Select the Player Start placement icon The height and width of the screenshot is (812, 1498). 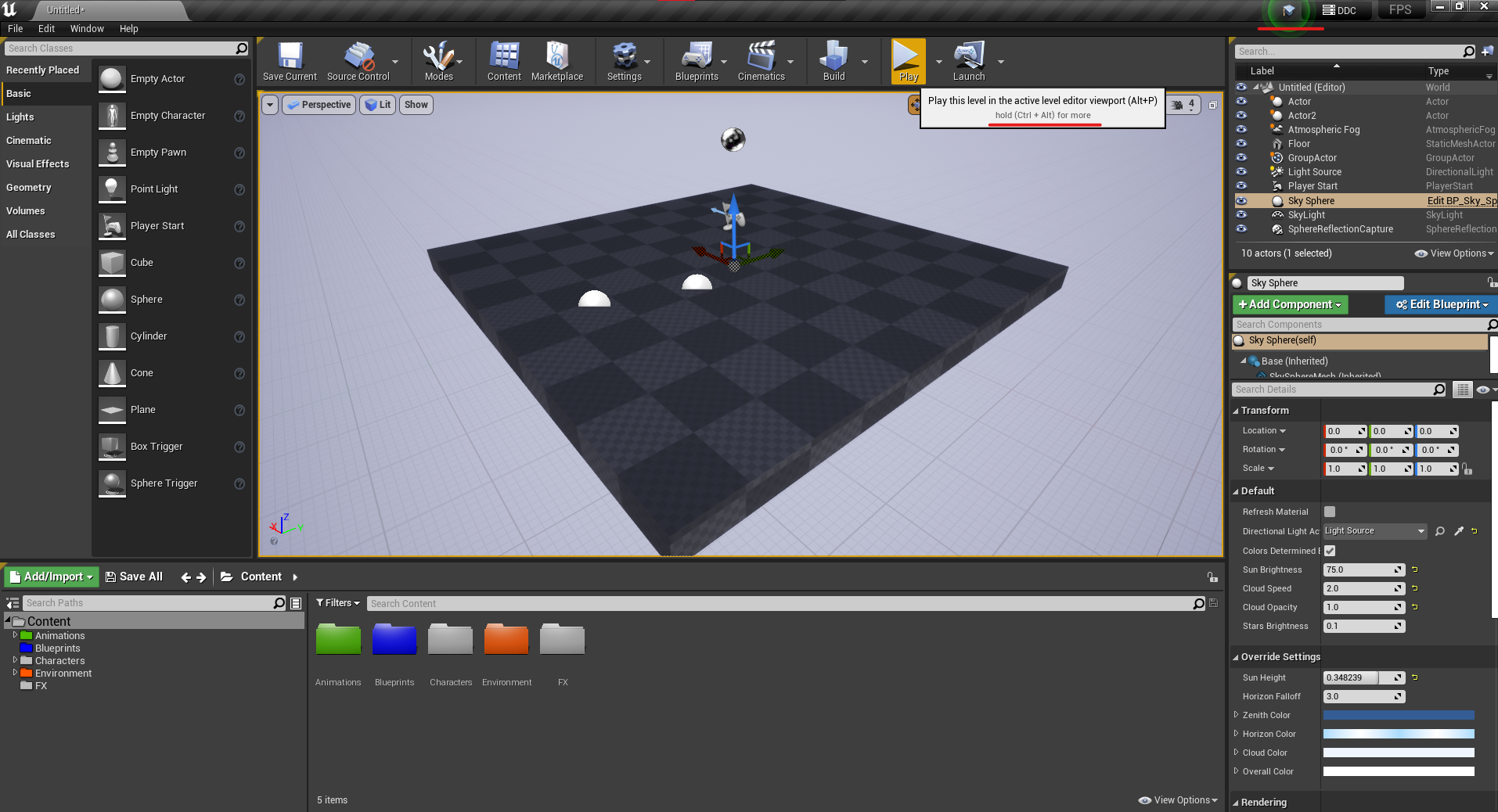click(x=112, y=226)
